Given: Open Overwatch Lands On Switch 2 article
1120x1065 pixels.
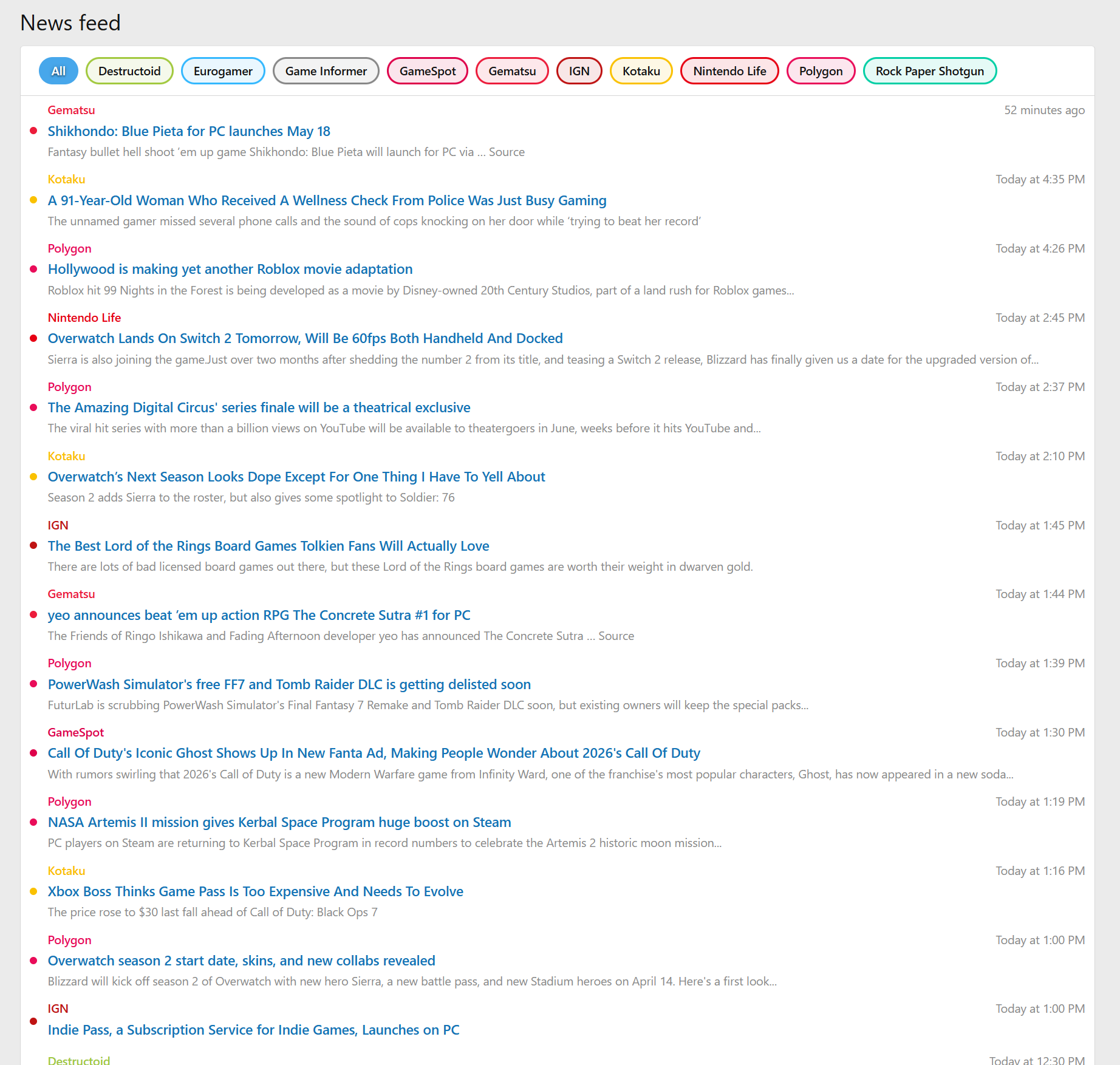Looking at the screenshot, I should pyautogui.click(x=305, y=338).
